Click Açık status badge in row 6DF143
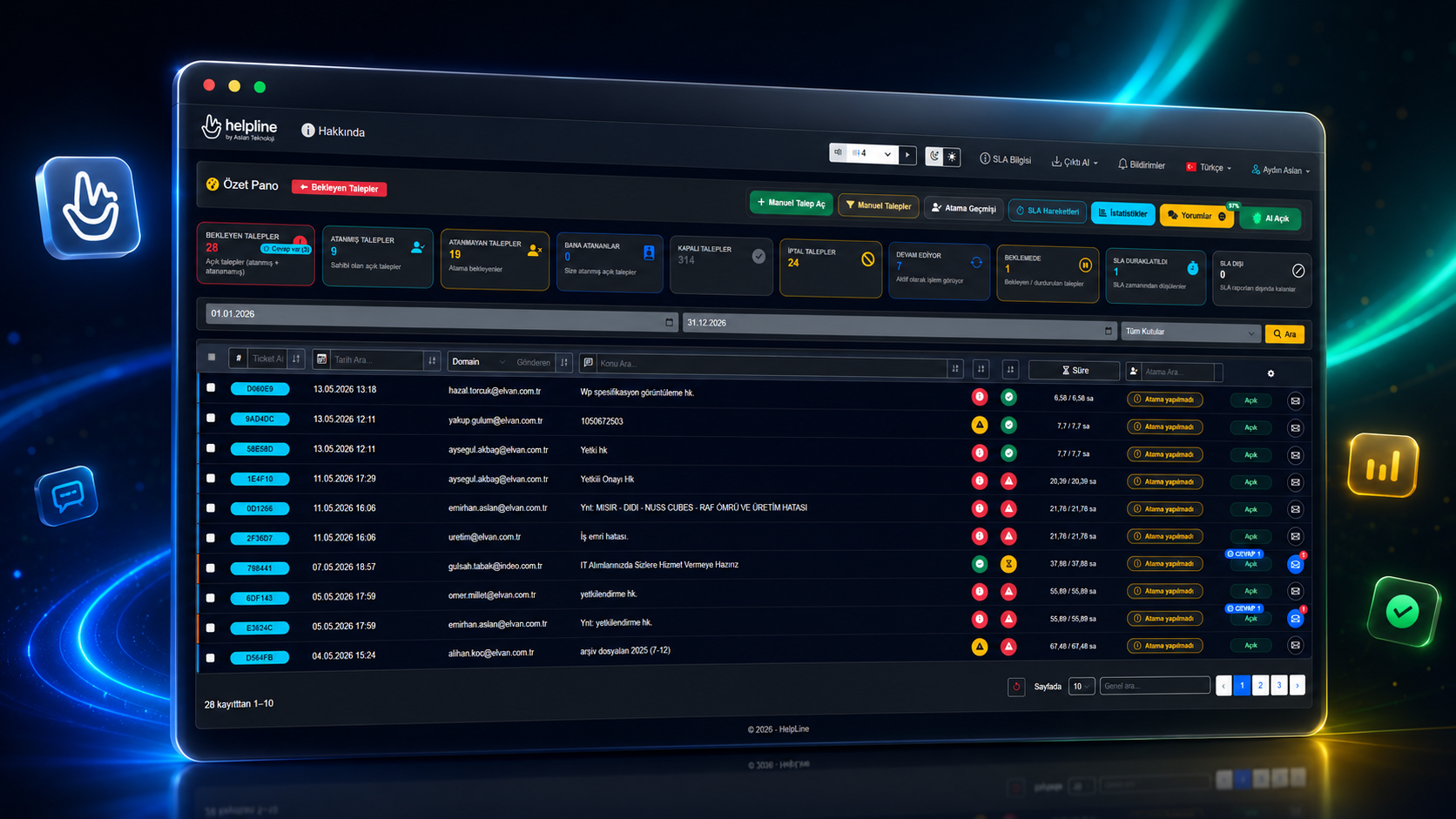The image size is (1456, 819). coord(1250,591)
